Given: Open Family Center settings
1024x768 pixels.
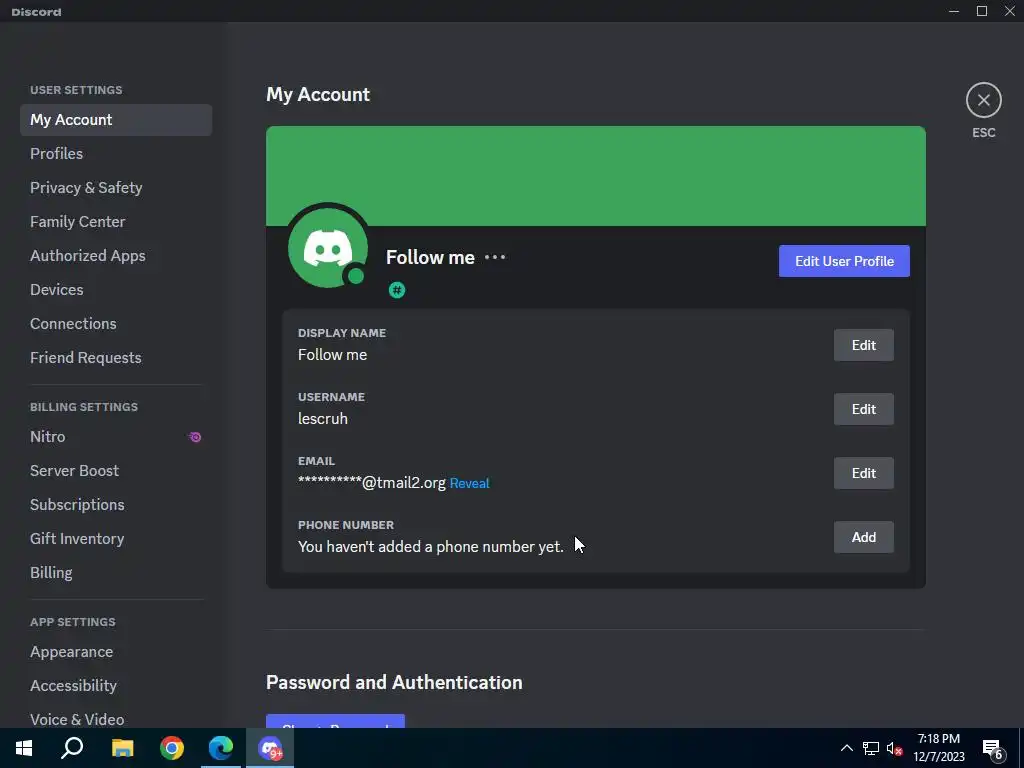Looking at the screenshot, I should [116, 221].
